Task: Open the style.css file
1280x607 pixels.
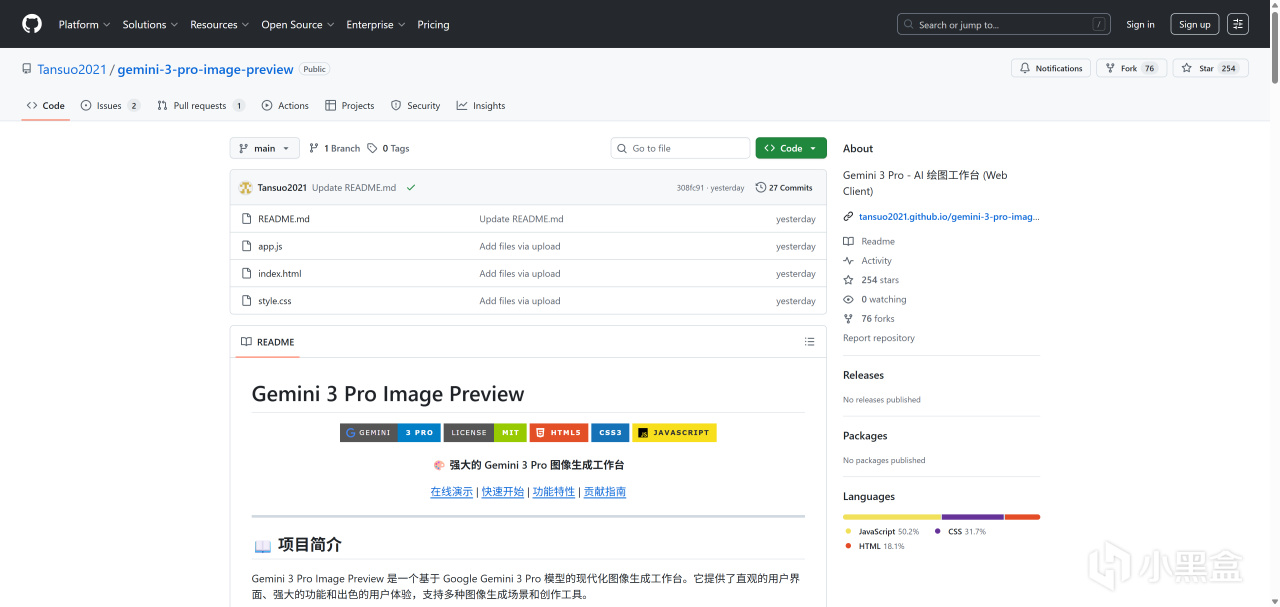Action: (275, 300)
